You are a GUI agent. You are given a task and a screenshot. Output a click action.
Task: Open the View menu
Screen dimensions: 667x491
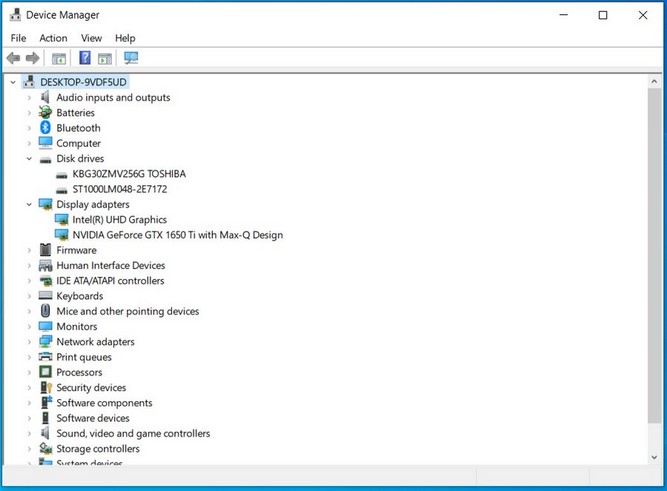pos(91,38)
